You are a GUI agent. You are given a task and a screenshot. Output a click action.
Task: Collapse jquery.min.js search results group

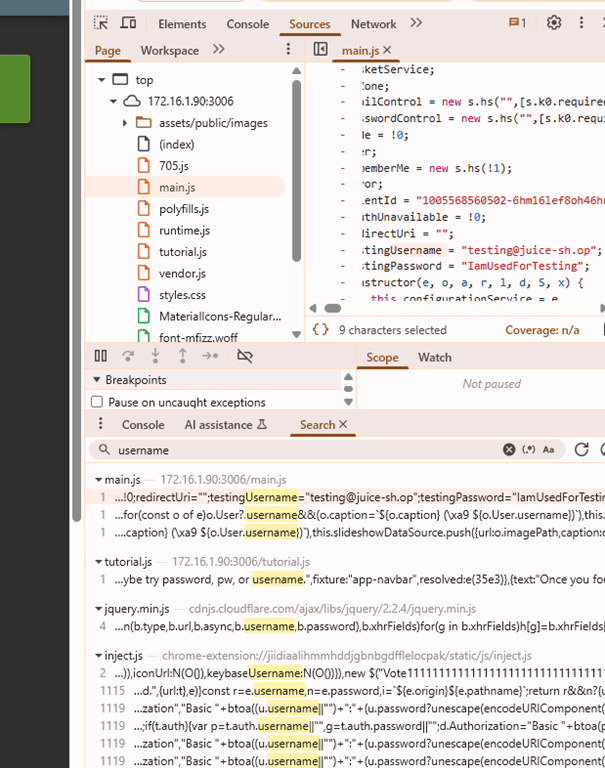point(98,609)
